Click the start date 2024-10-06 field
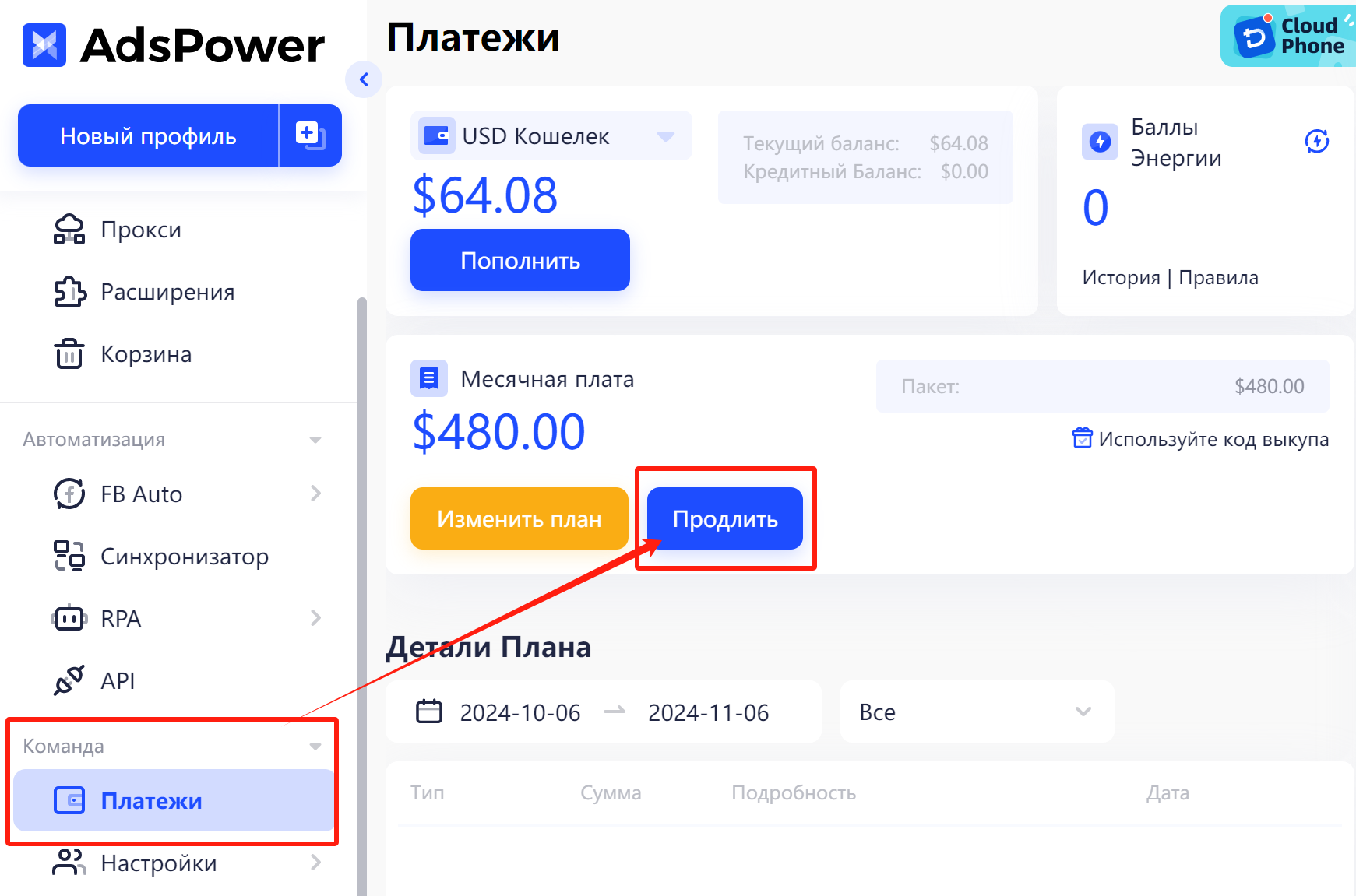Screen dimensions: 1356x896 (x=520, y=712)
